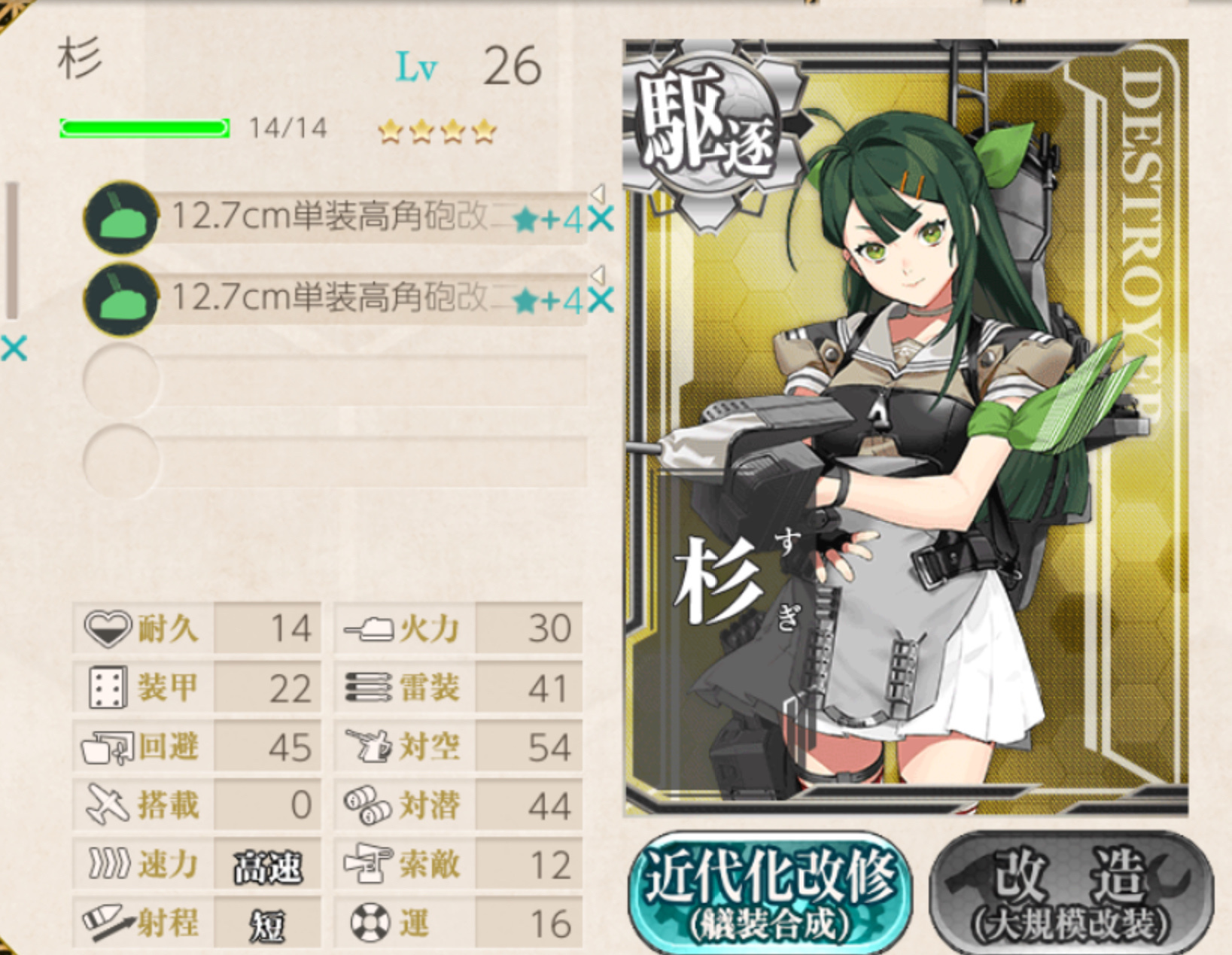Expand the first equipment slot's small arrow
1232x955 pixels.
click(598, 193)
